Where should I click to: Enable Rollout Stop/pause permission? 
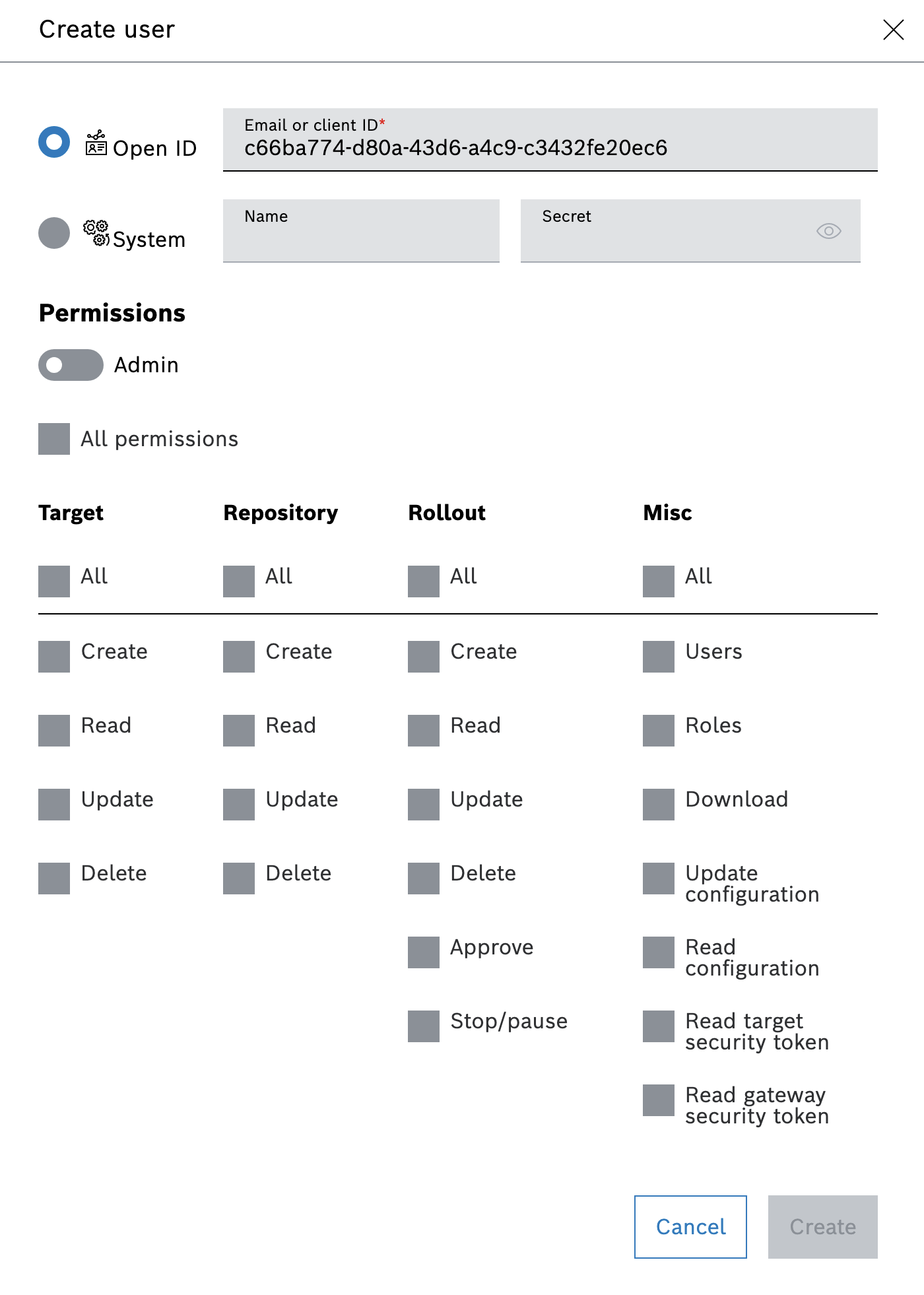click(424, 1026)
